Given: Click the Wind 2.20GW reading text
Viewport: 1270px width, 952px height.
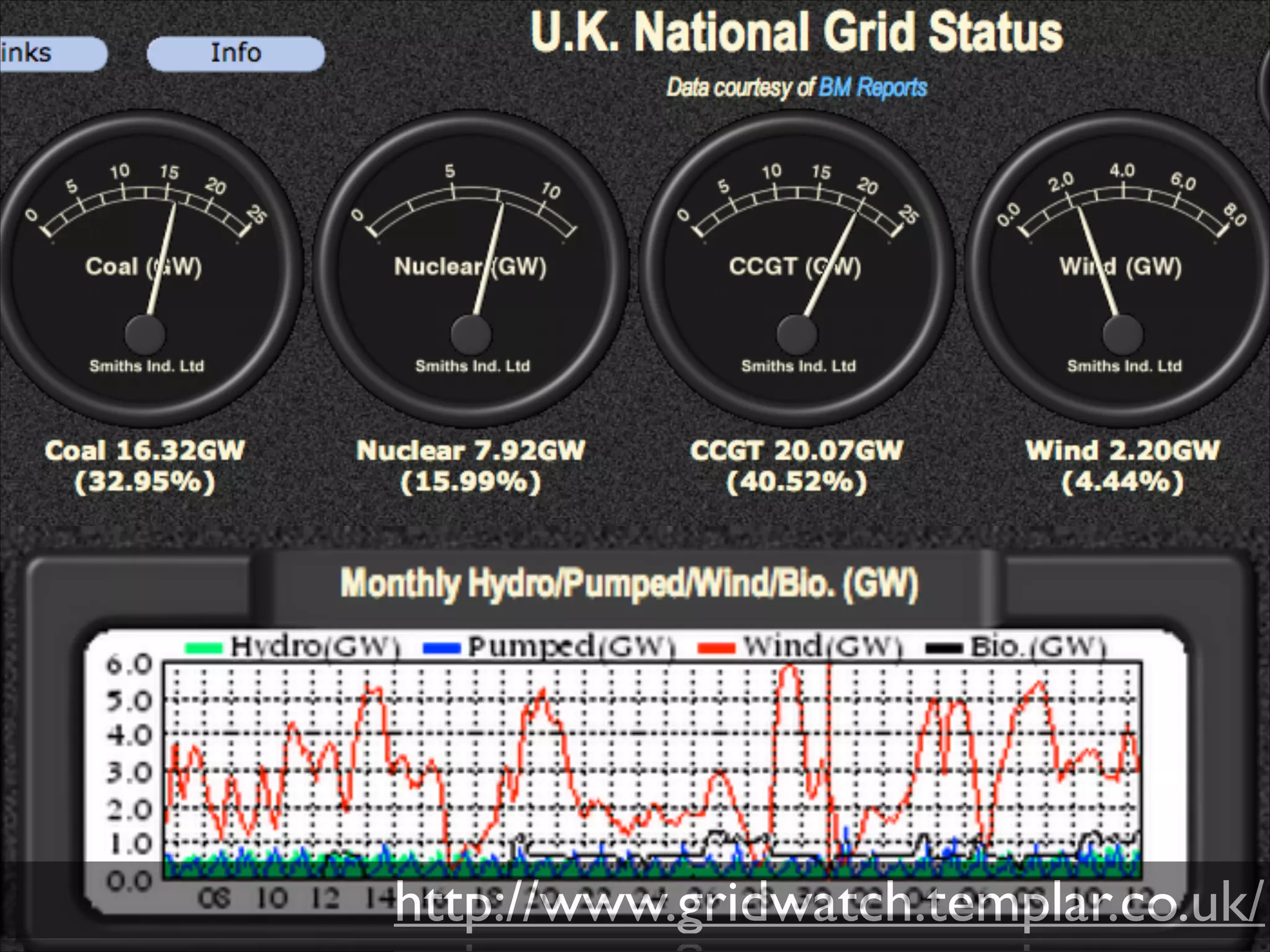Looking at the screenshot, I should coord(1122,451).
